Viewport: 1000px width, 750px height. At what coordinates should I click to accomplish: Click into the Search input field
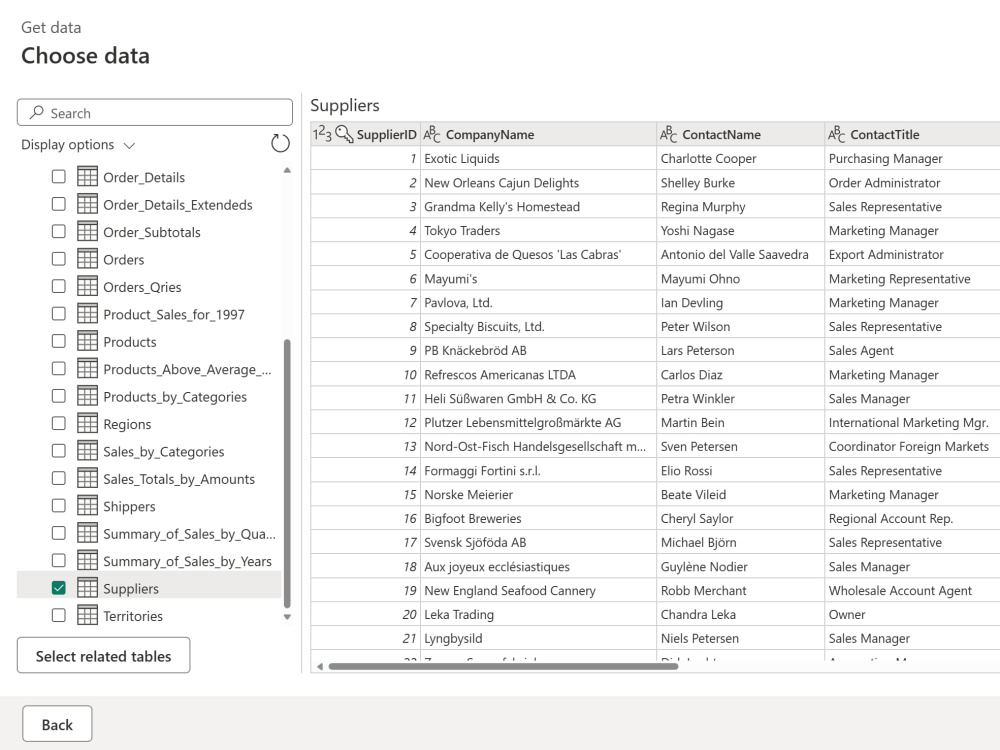(155, 112)
